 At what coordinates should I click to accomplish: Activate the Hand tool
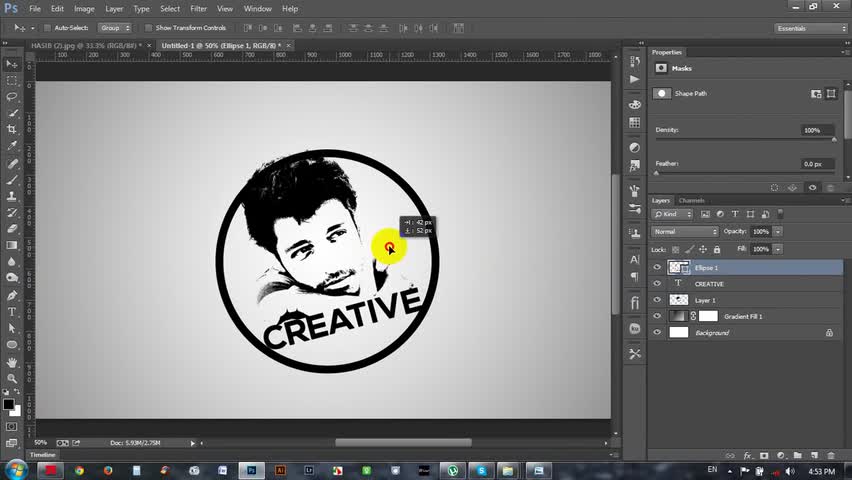(12, 361)
